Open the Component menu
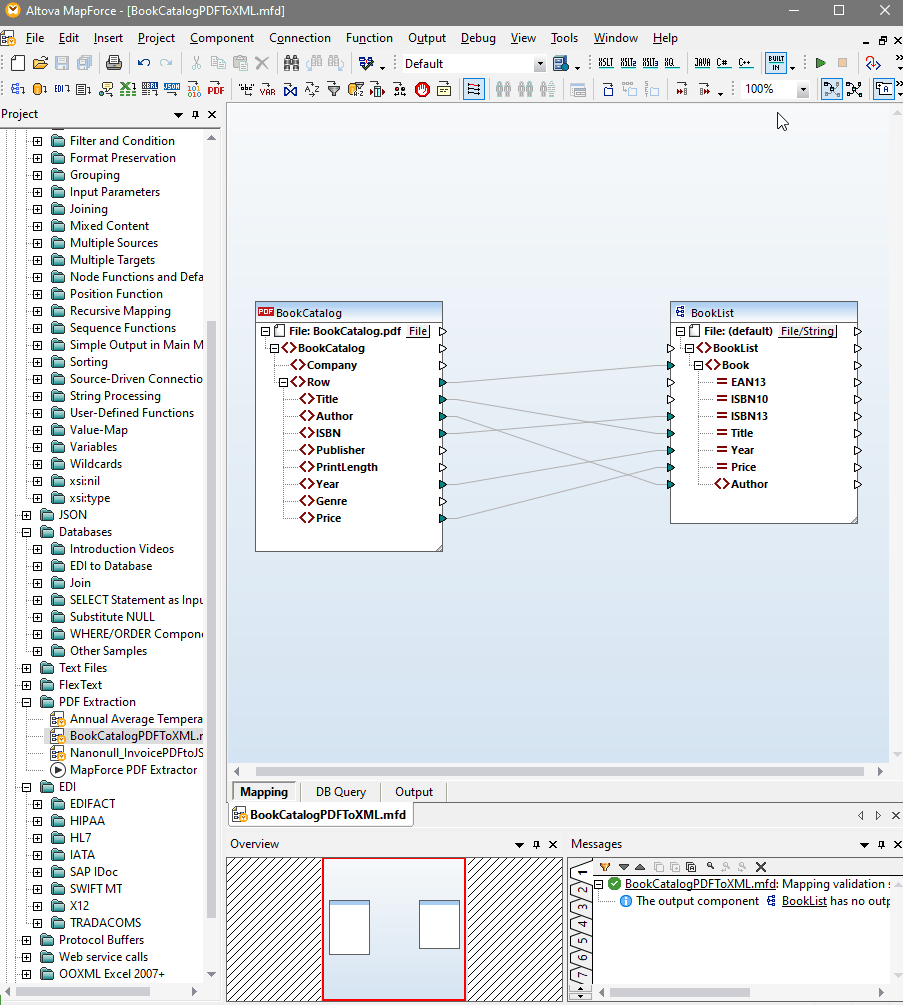Viewport: 903px width, 1005px height. (222, 38)
